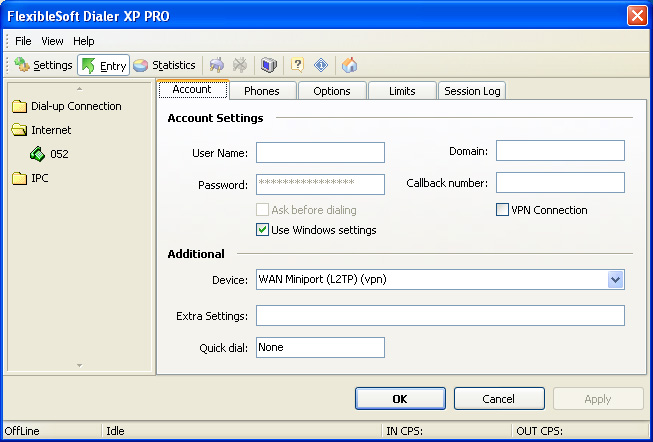Open the Settings toolbar section

(43, 65)
